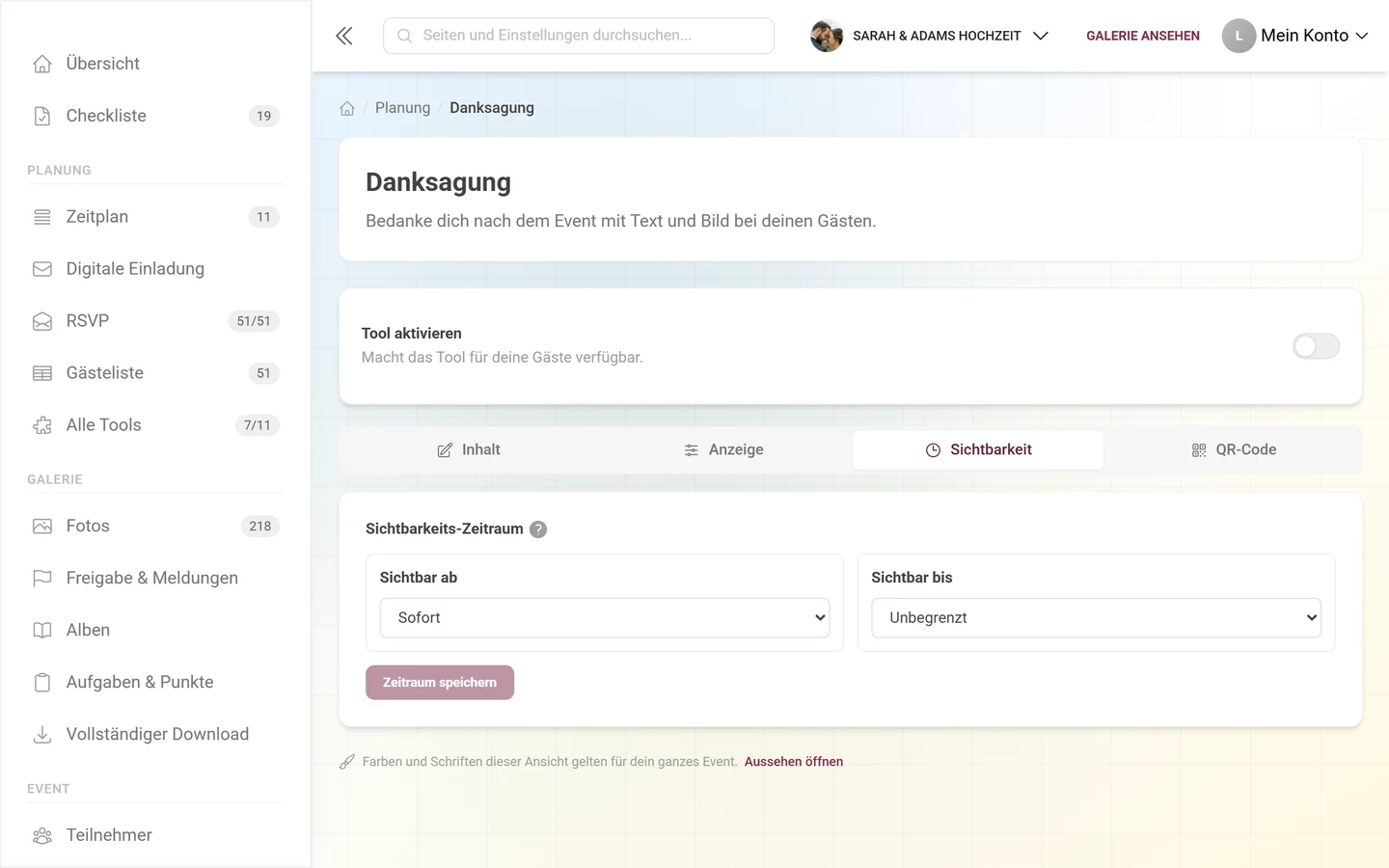
Task: Switch to the Anzeige tab
Action: click(x=723, y=450)
